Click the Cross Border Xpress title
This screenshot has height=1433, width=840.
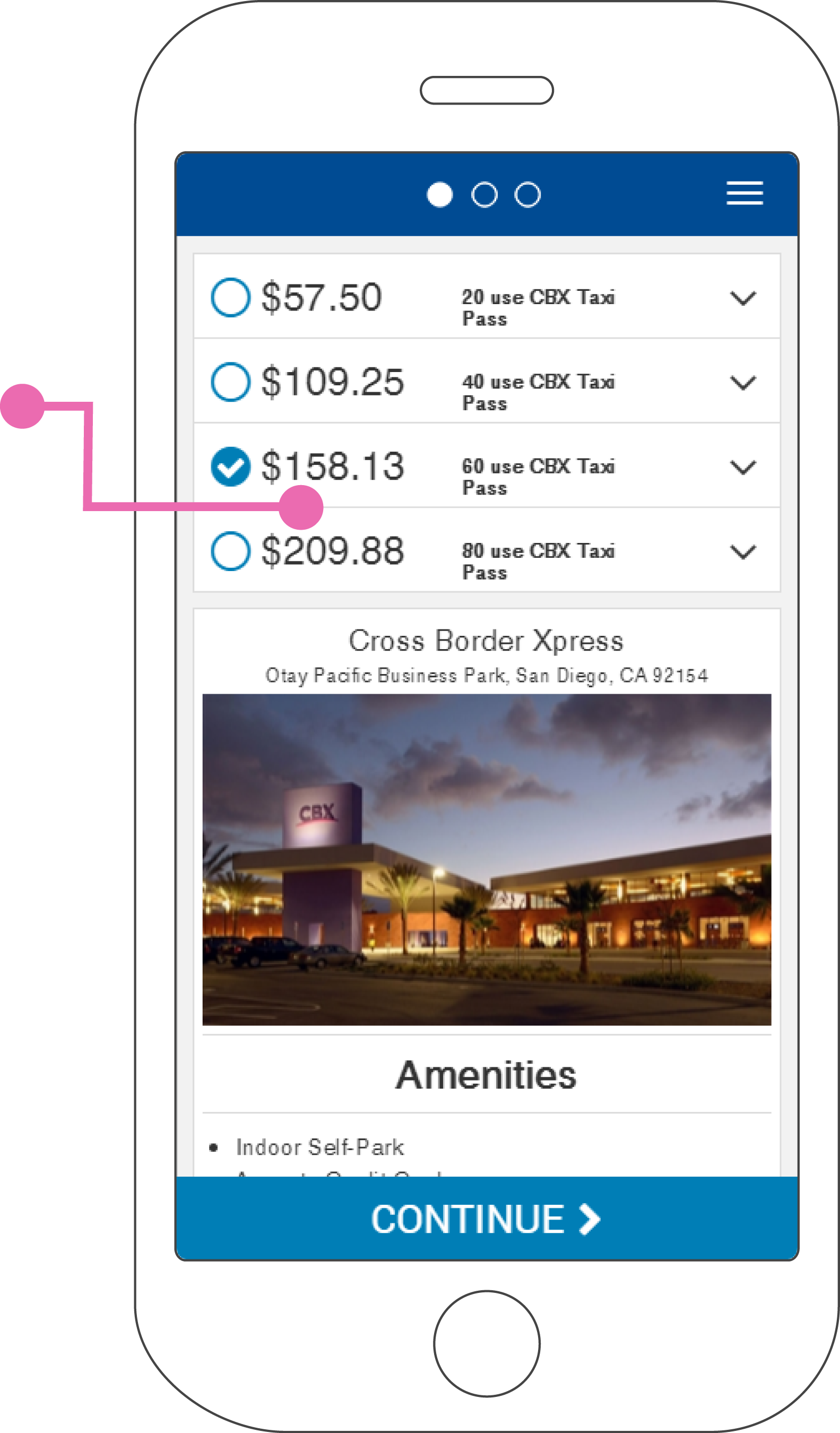click(x=486, y=641)
